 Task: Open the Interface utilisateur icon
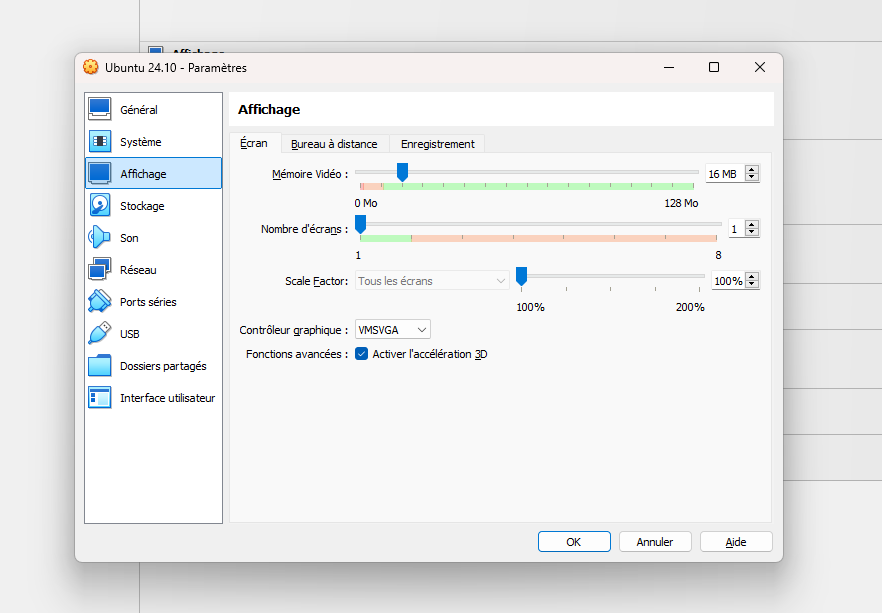click(100, 398)
